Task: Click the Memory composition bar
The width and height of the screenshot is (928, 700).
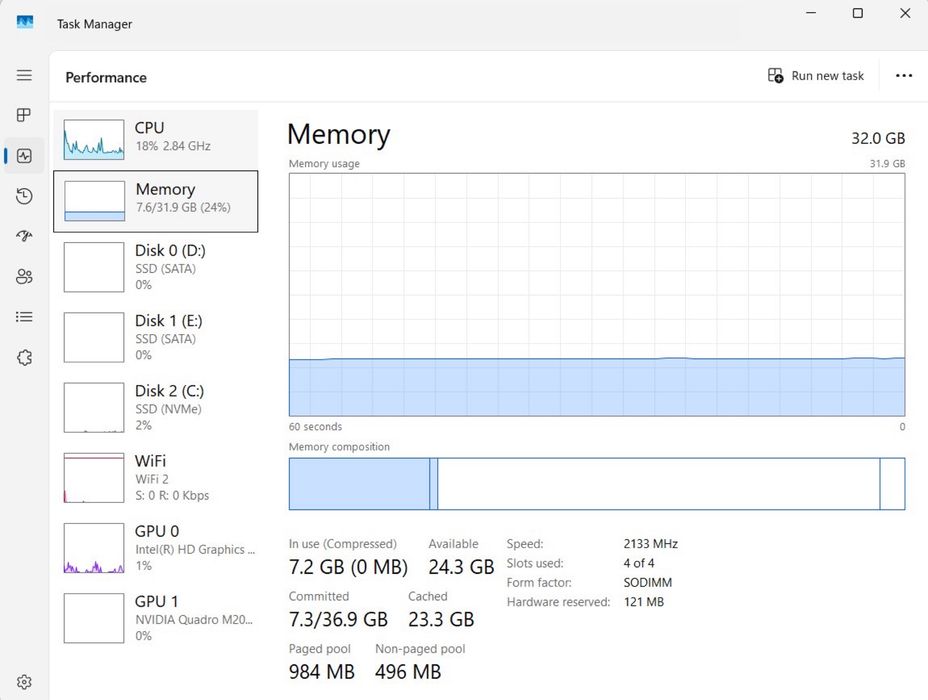Action: (596, 484)
